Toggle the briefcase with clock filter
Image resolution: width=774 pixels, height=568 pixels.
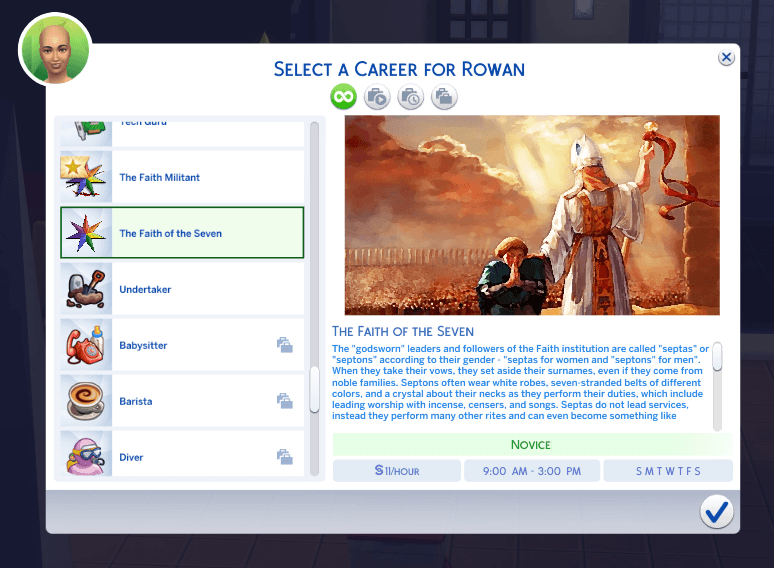411,96
